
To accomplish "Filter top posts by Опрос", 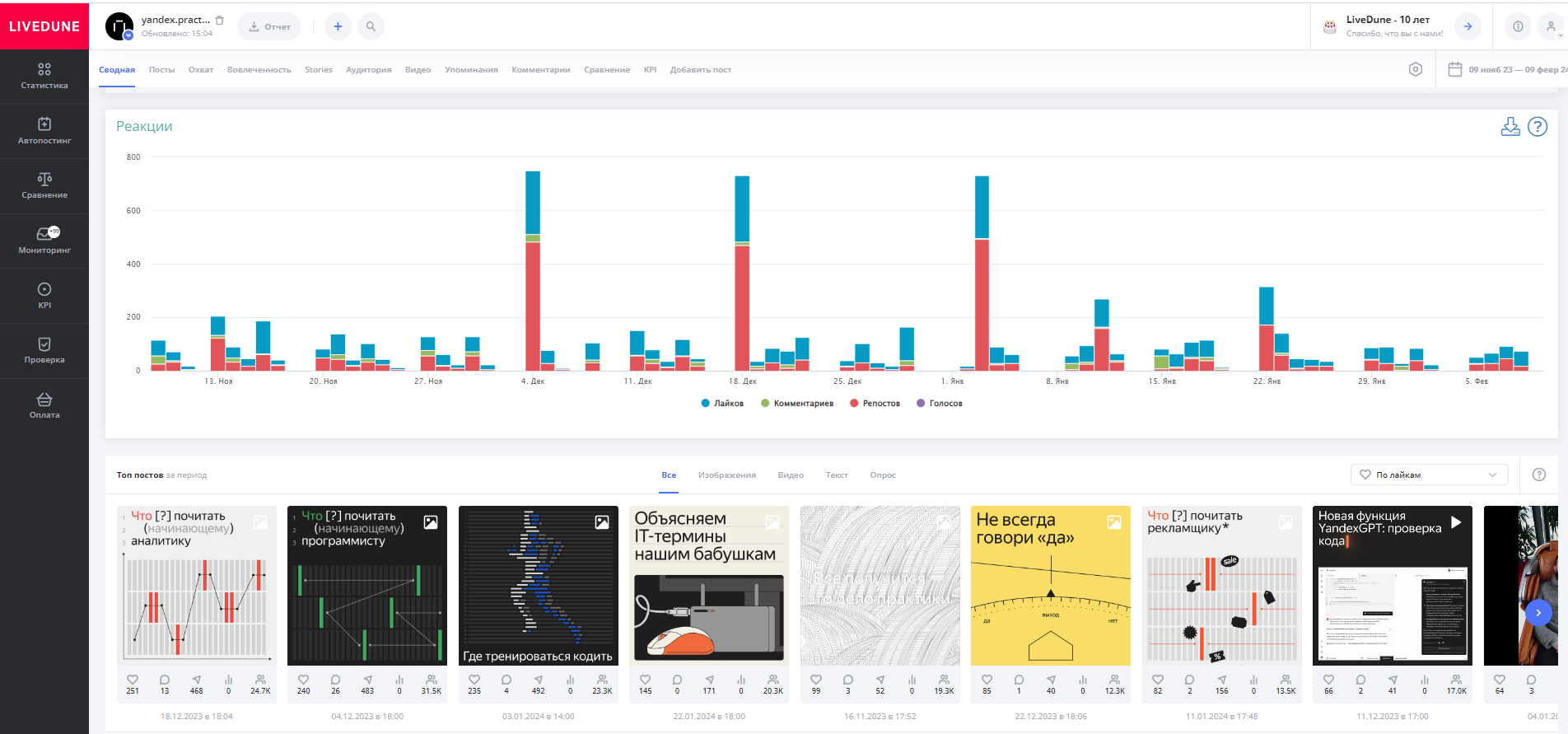I will pos(883,475).
